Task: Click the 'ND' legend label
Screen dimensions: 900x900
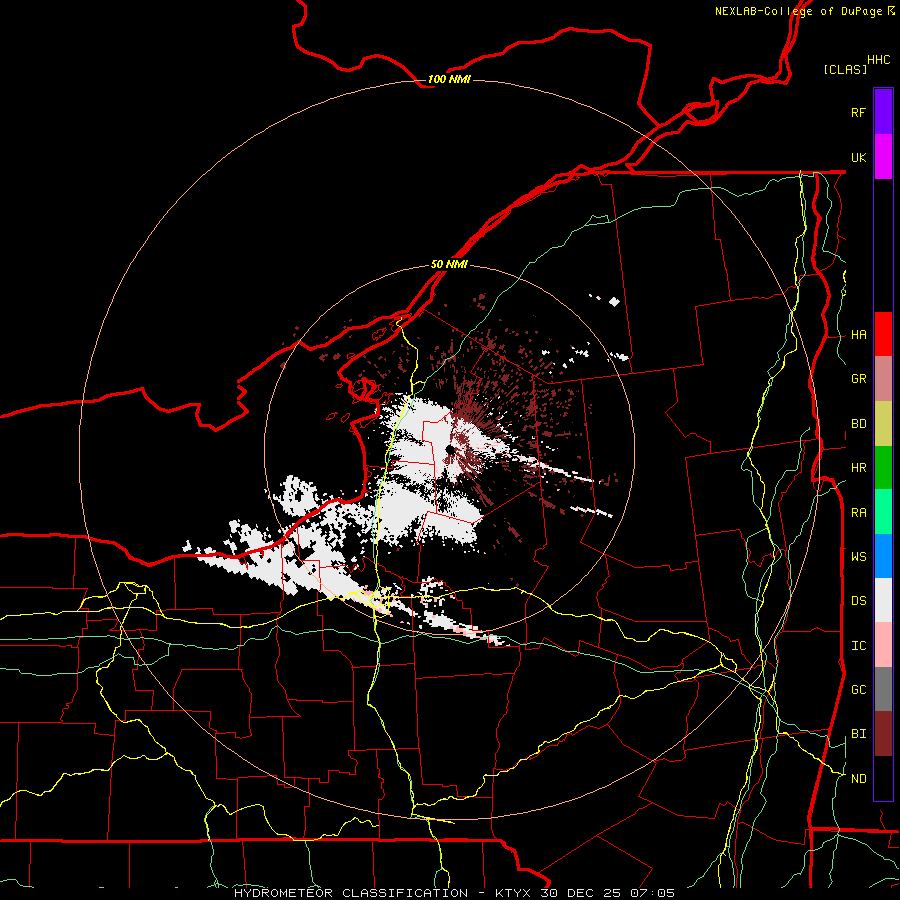Action: point(859,779)
